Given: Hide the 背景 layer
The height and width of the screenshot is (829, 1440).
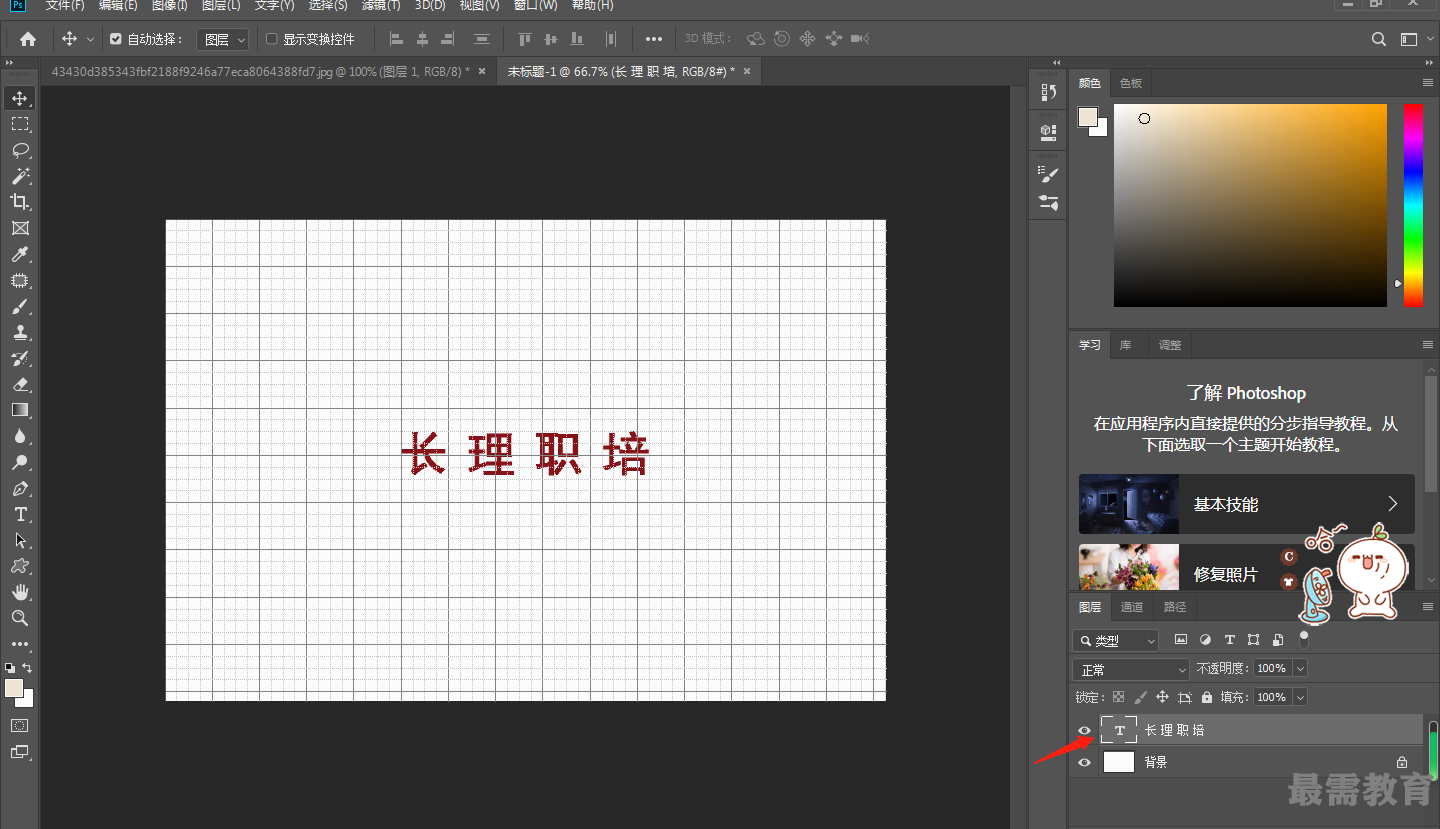Looking at the screenshot, I should [1085, 762].
